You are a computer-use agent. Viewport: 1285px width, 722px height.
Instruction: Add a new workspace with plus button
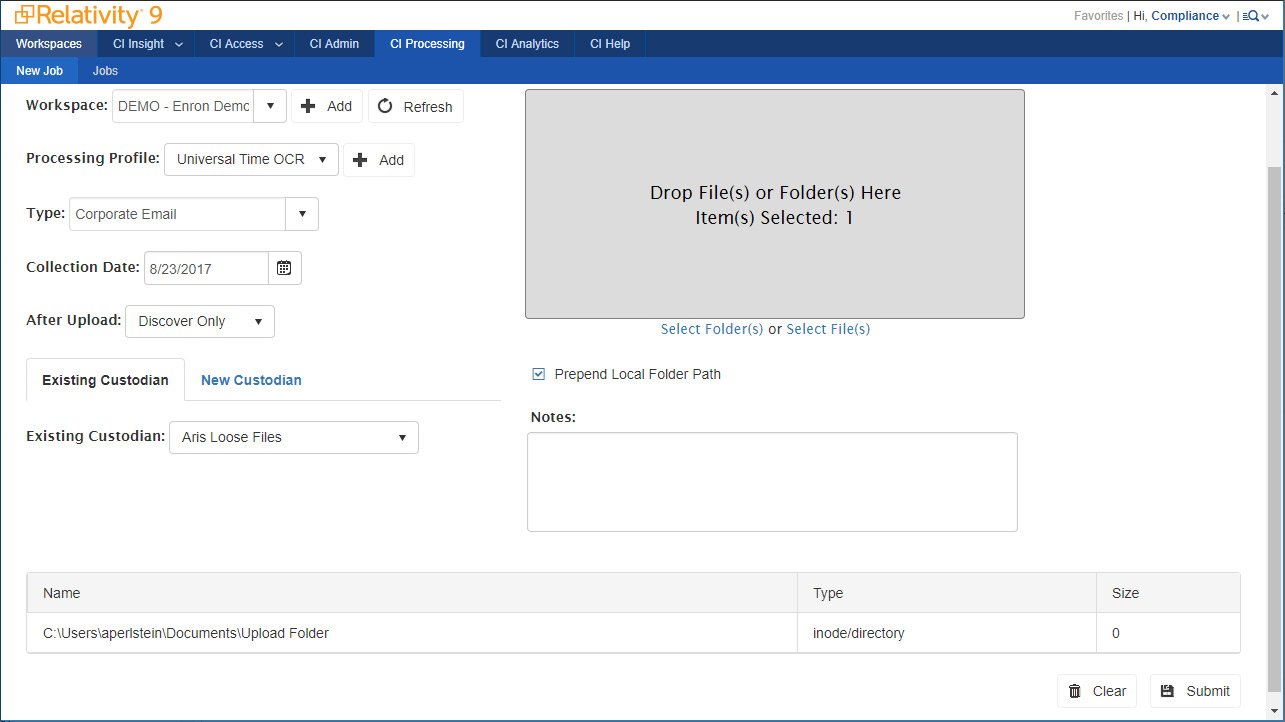(326, 106)
